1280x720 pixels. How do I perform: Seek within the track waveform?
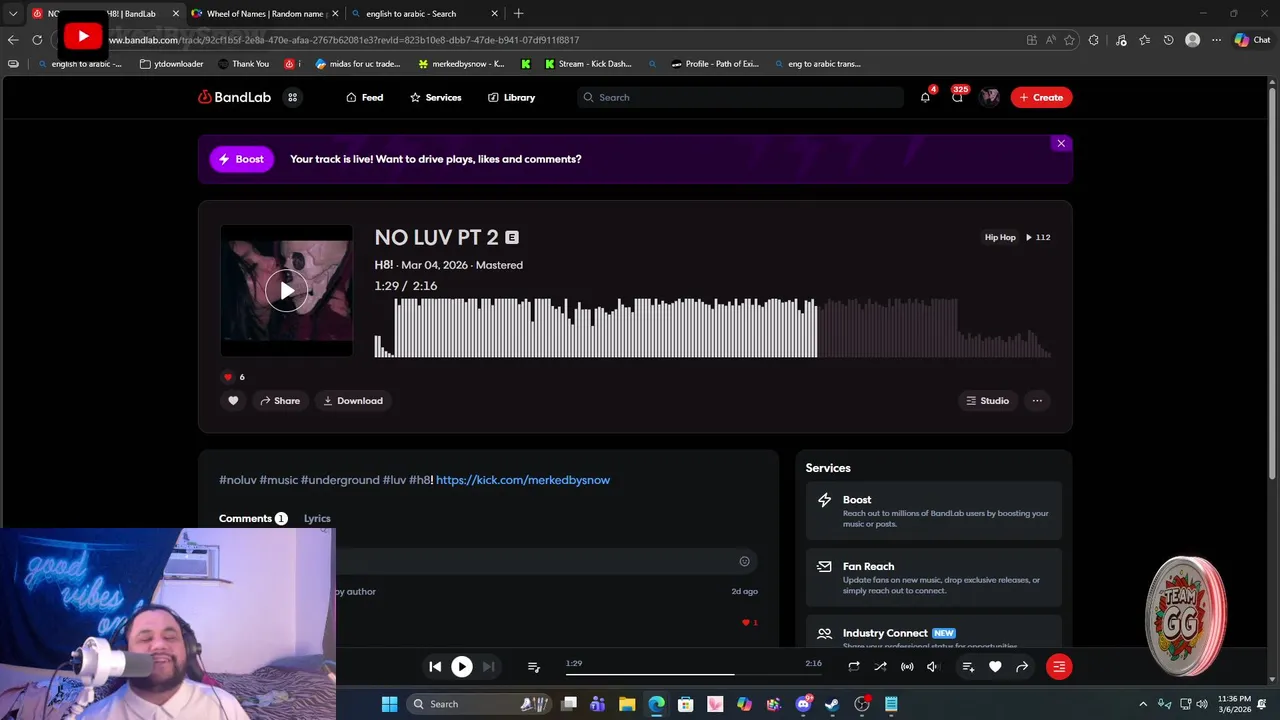(712, 328)
